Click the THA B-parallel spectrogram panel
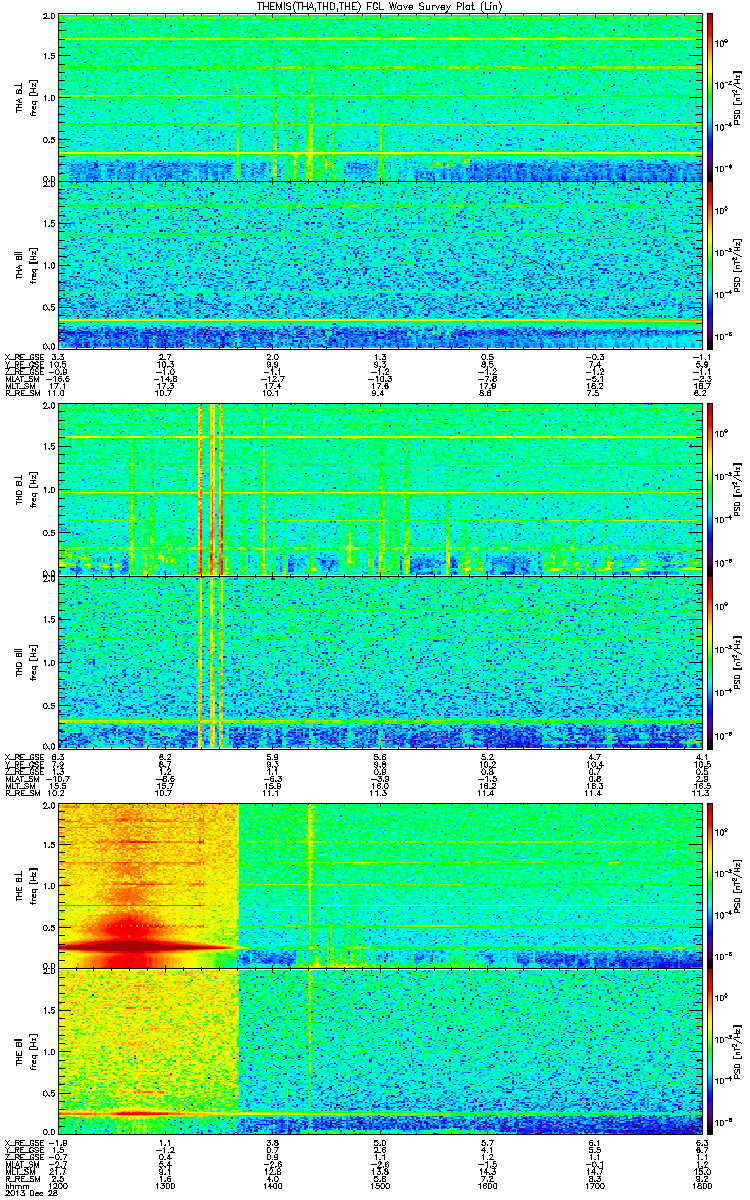 [x=379, y=264]
